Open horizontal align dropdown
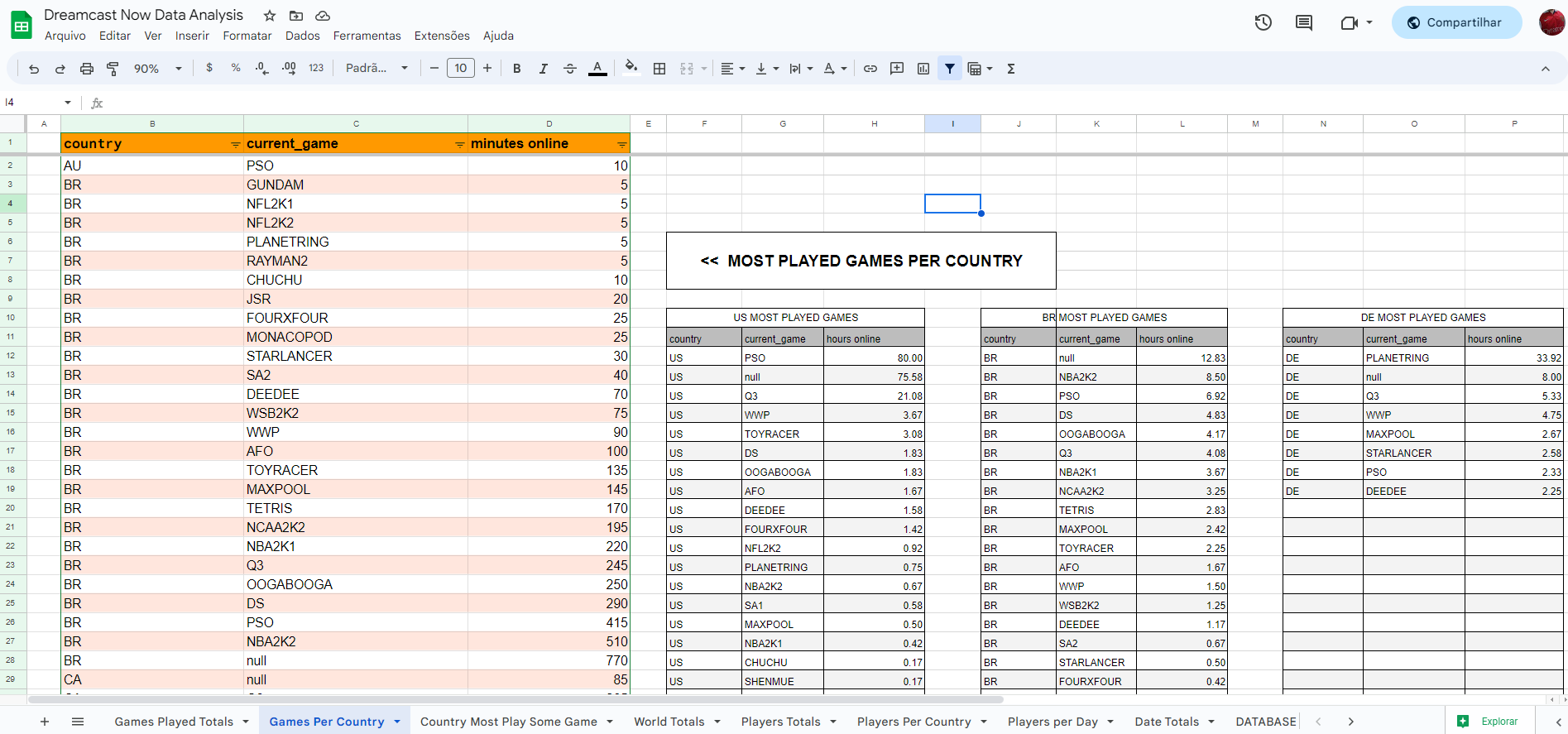This screenshot has height=734, width=1568. tap(732, 69)
